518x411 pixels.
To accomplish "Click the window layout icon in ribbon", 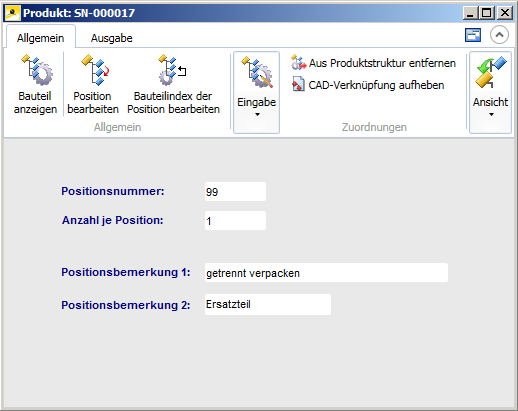I will coord(473,35).
